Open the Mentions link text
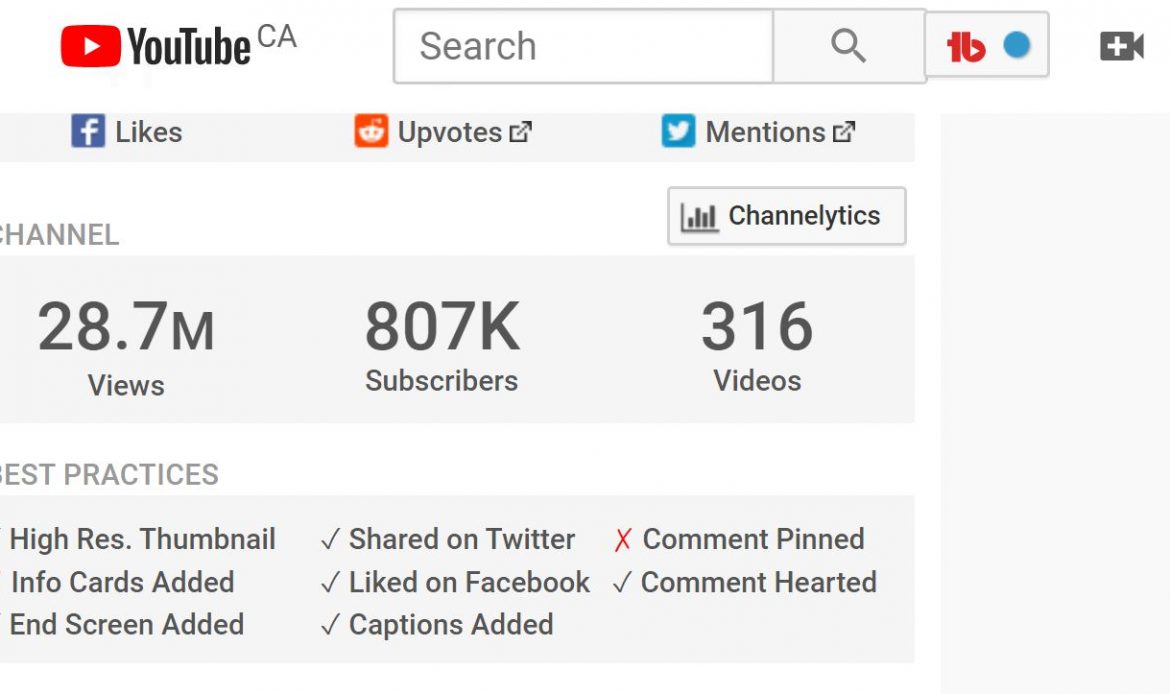Viewport: 1170px width, 694px height. coord(766,132)
